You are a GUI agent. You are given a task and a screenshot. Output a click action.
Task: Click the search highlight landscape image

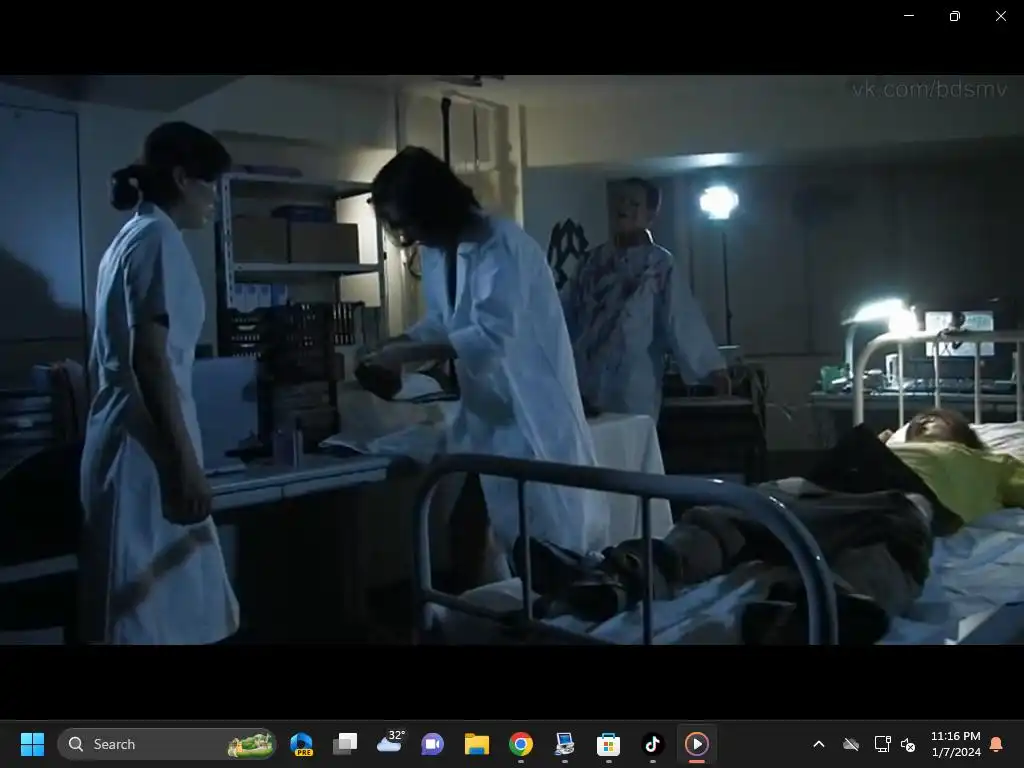(x=250, y=744)
